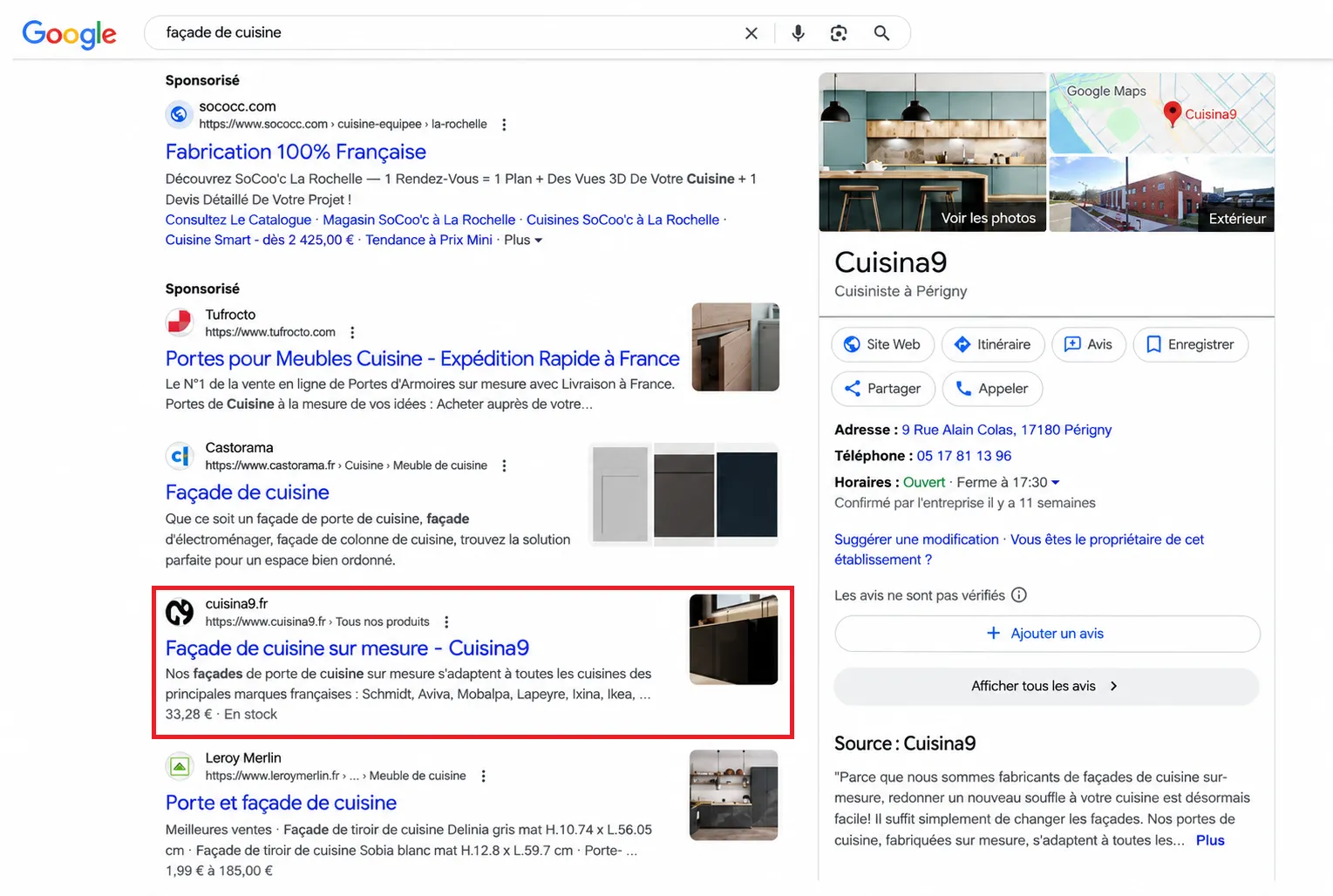Viewport: 1333px width, 896px height.
Task: Click the Cuisina9 red map pin
Action: point(1173,113)
